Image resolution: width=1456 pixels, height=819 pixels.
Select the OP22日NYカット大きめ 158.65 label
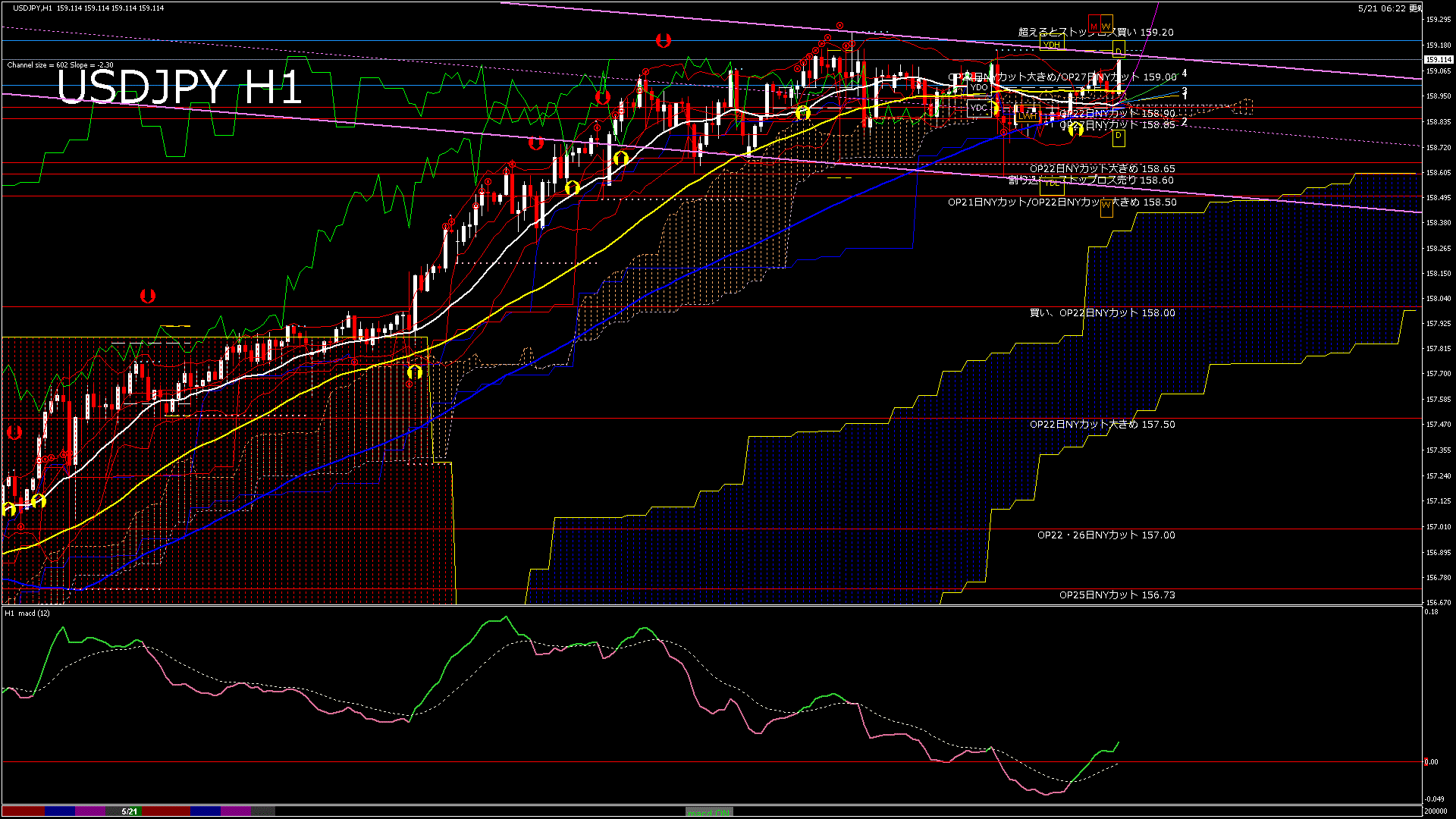tap(1103, 169)
